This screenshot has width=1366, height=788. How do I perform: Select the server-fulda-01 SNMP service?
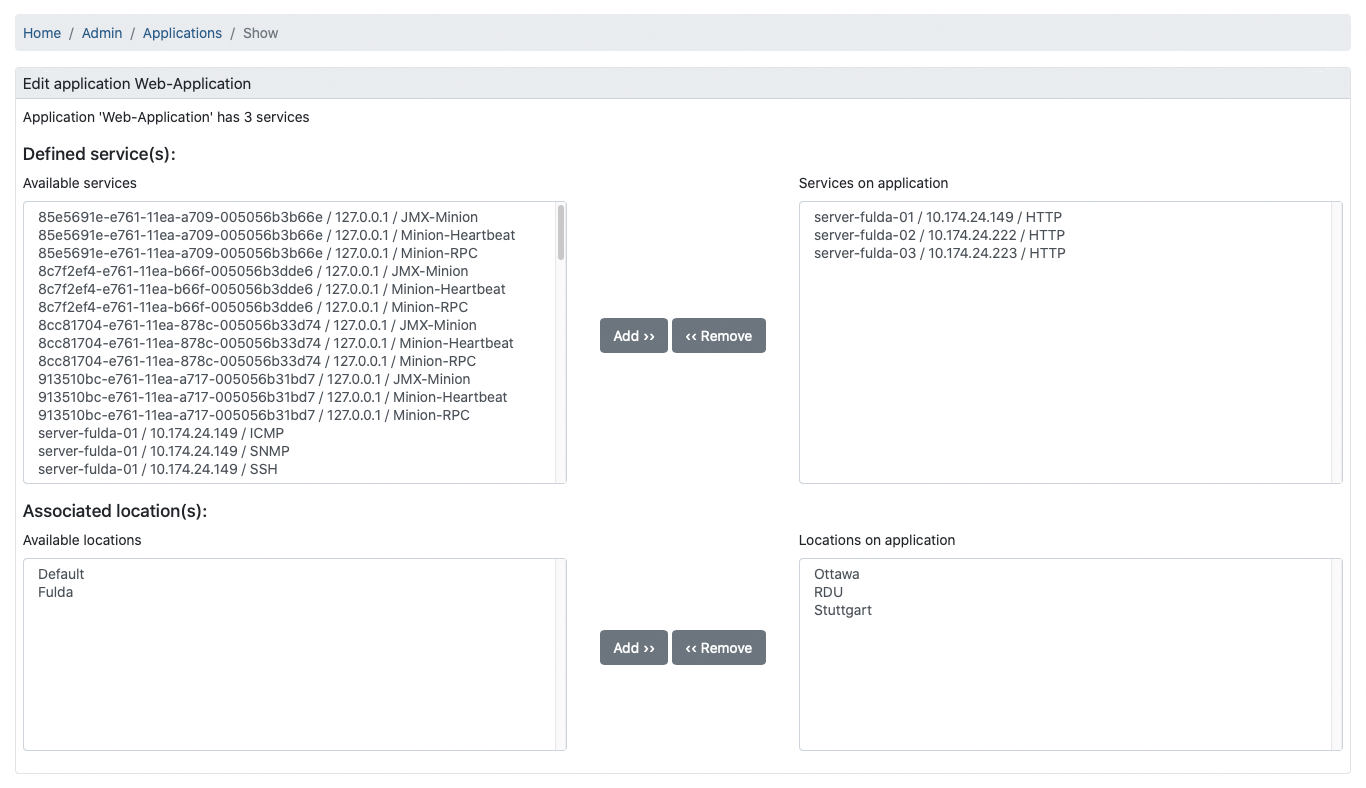(x=163, y=451)
